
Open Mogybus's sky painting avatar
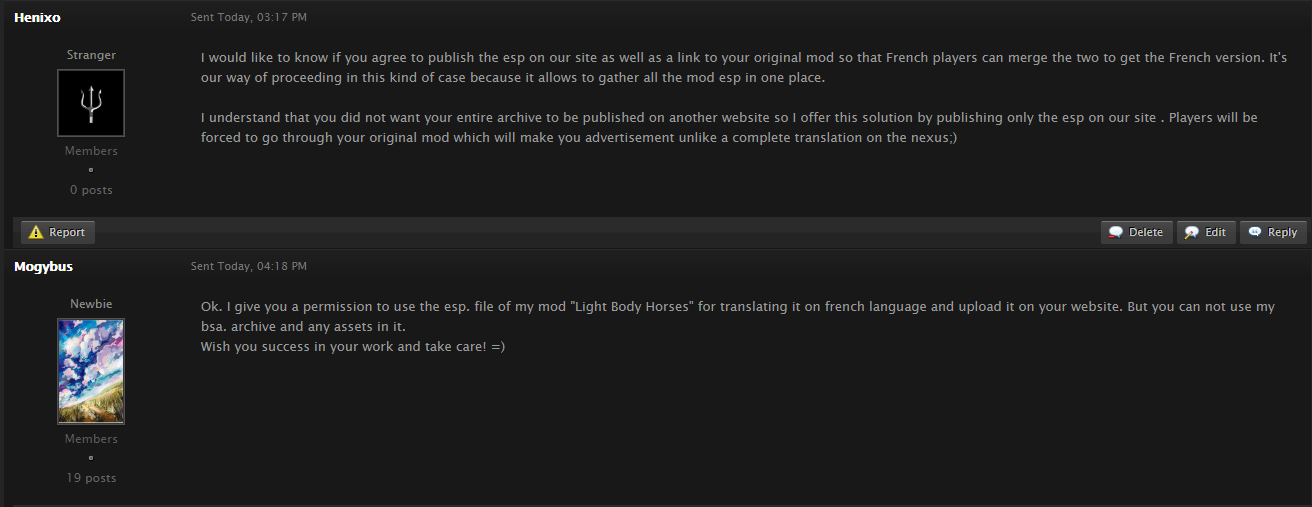pyautogui.click(x=91, y=371)
